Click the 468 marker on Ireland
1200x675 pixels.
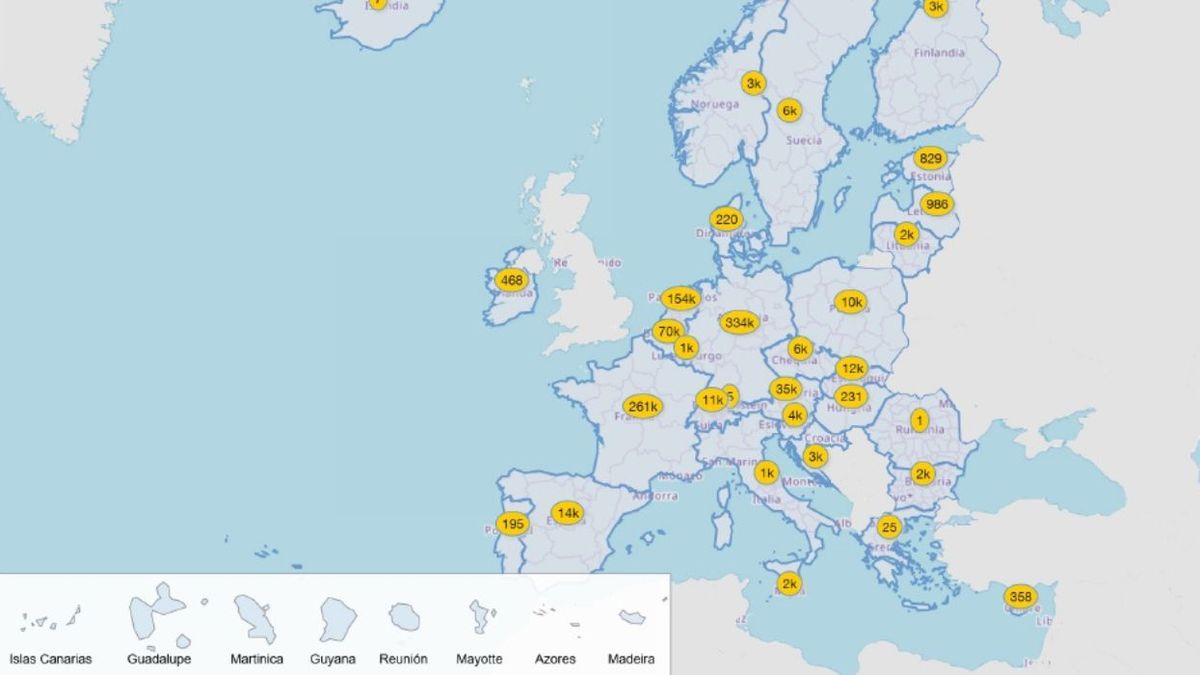pyautogui.click(x=511, y=280)
